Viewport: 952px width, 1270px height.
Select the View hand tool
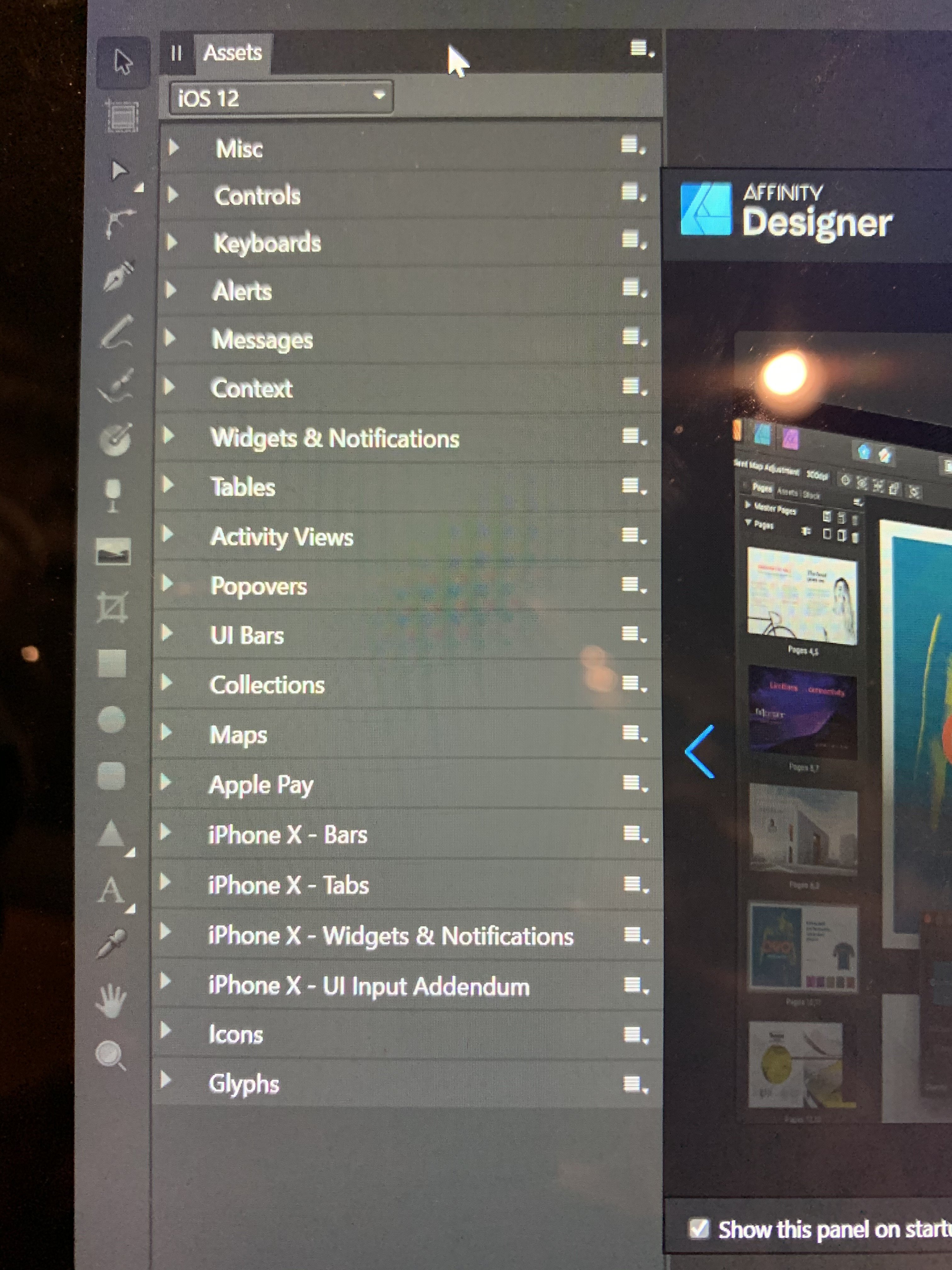click(110, 1000)
